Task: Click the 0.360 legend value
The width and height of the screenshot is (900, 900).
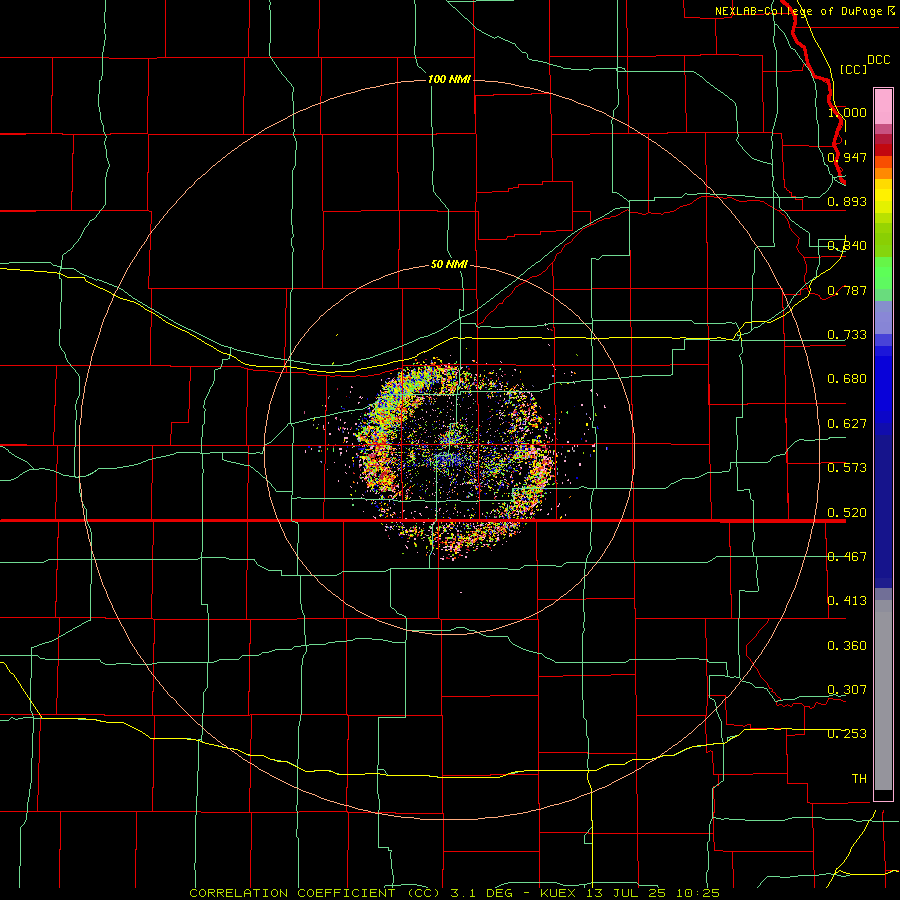Action: coord(847,646)
